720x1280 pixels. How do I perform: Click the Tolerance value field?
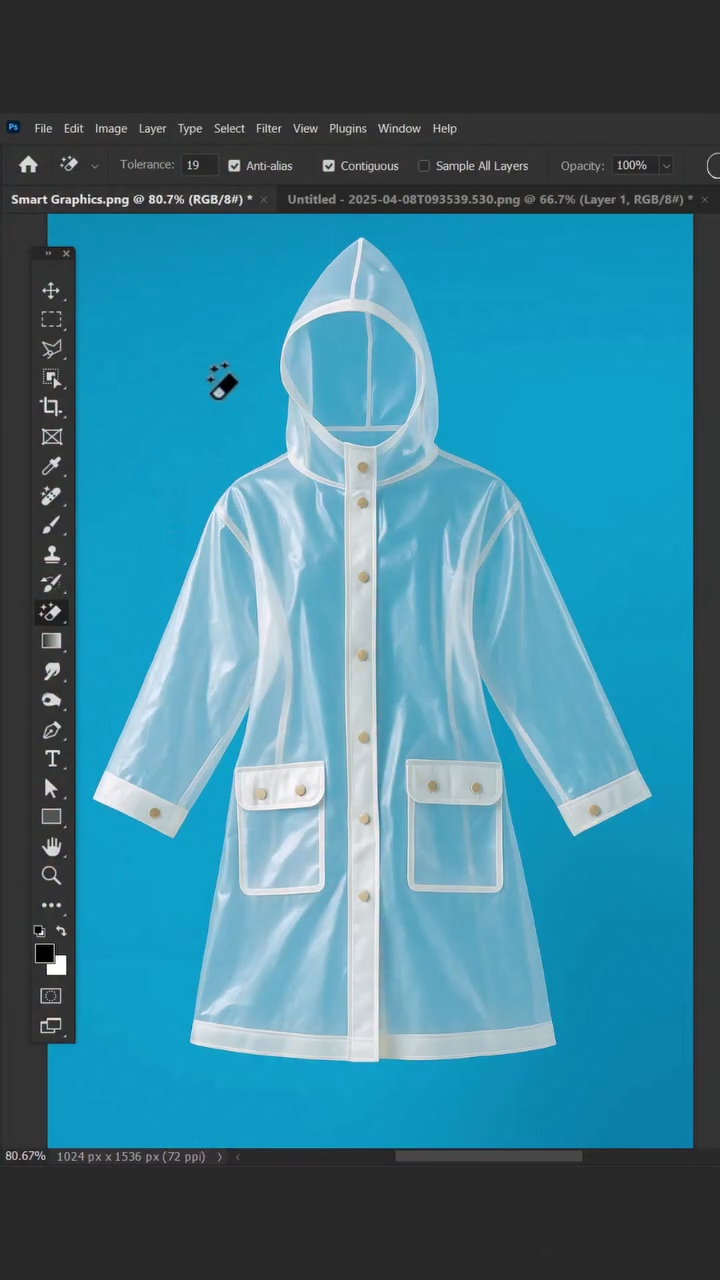(x=199, y=165)
